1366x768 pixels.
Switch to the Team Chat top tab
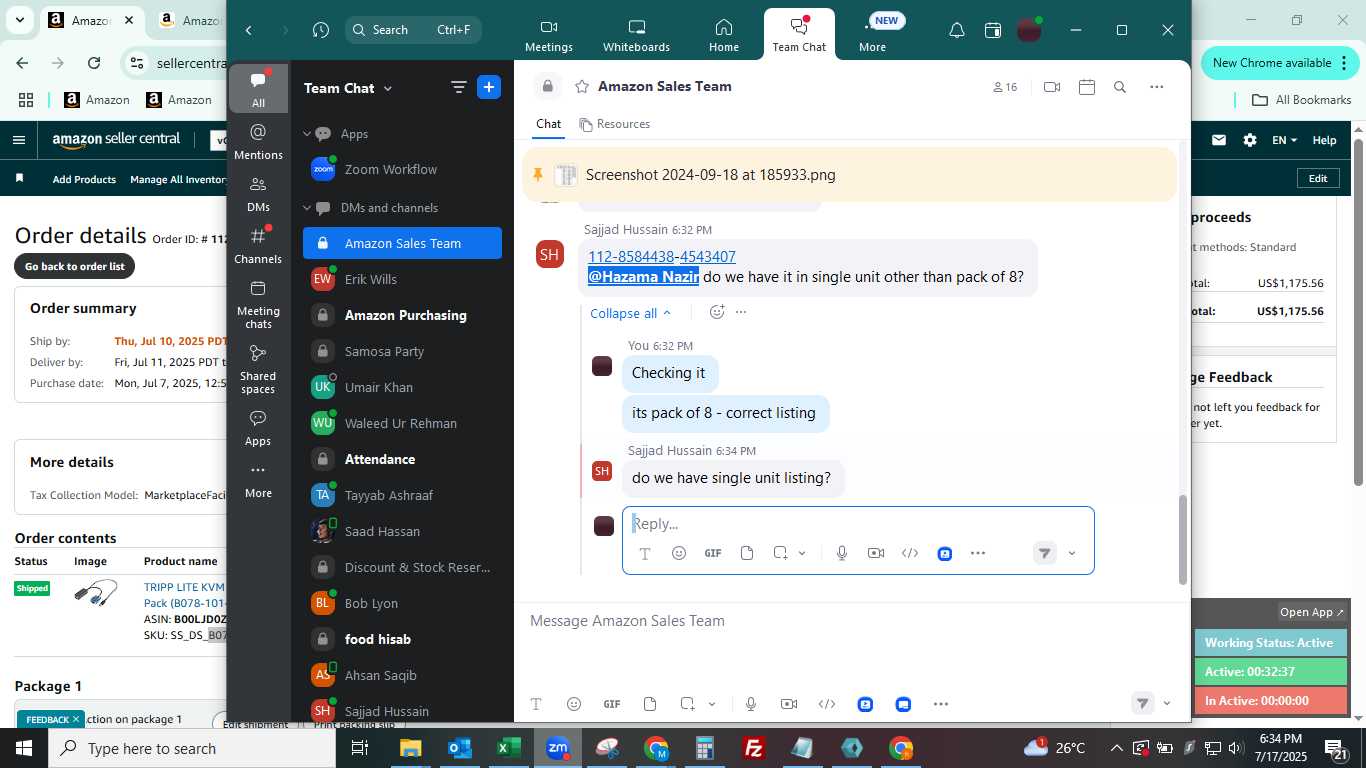799,36
